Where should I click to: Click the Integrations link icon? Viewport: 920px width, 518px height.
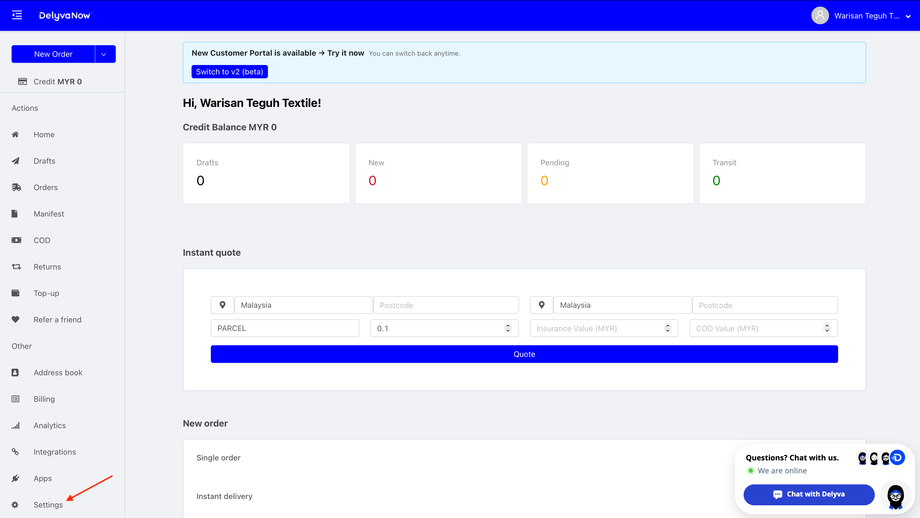click(15, 452)
